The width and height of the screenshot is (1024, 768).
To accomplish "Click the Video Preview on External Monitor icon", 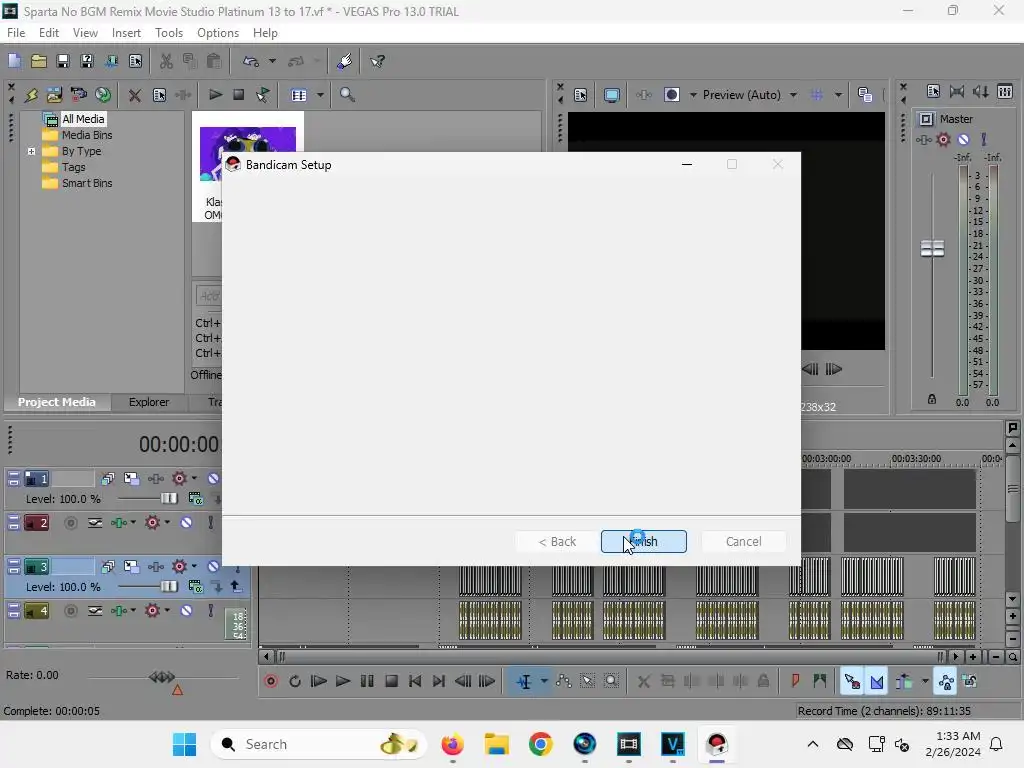I will [x=611, y=95].
